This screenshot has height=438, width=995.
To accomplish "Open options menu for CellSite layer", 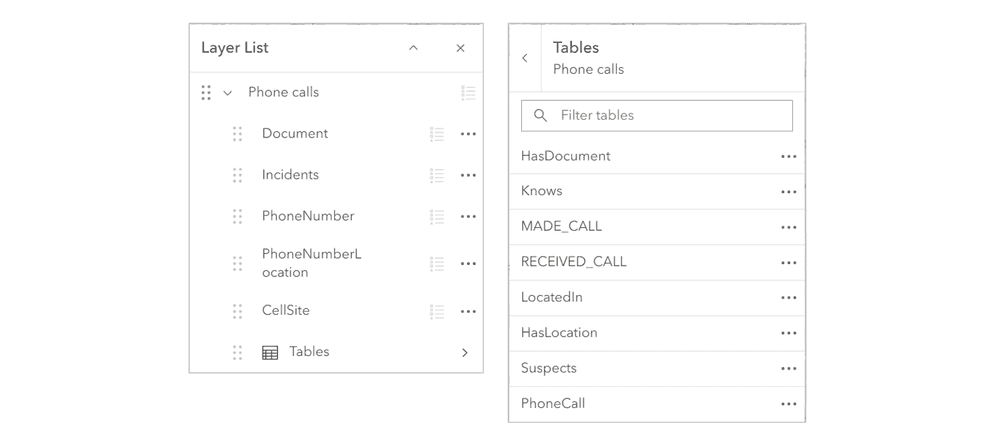I will pos(468,312).
